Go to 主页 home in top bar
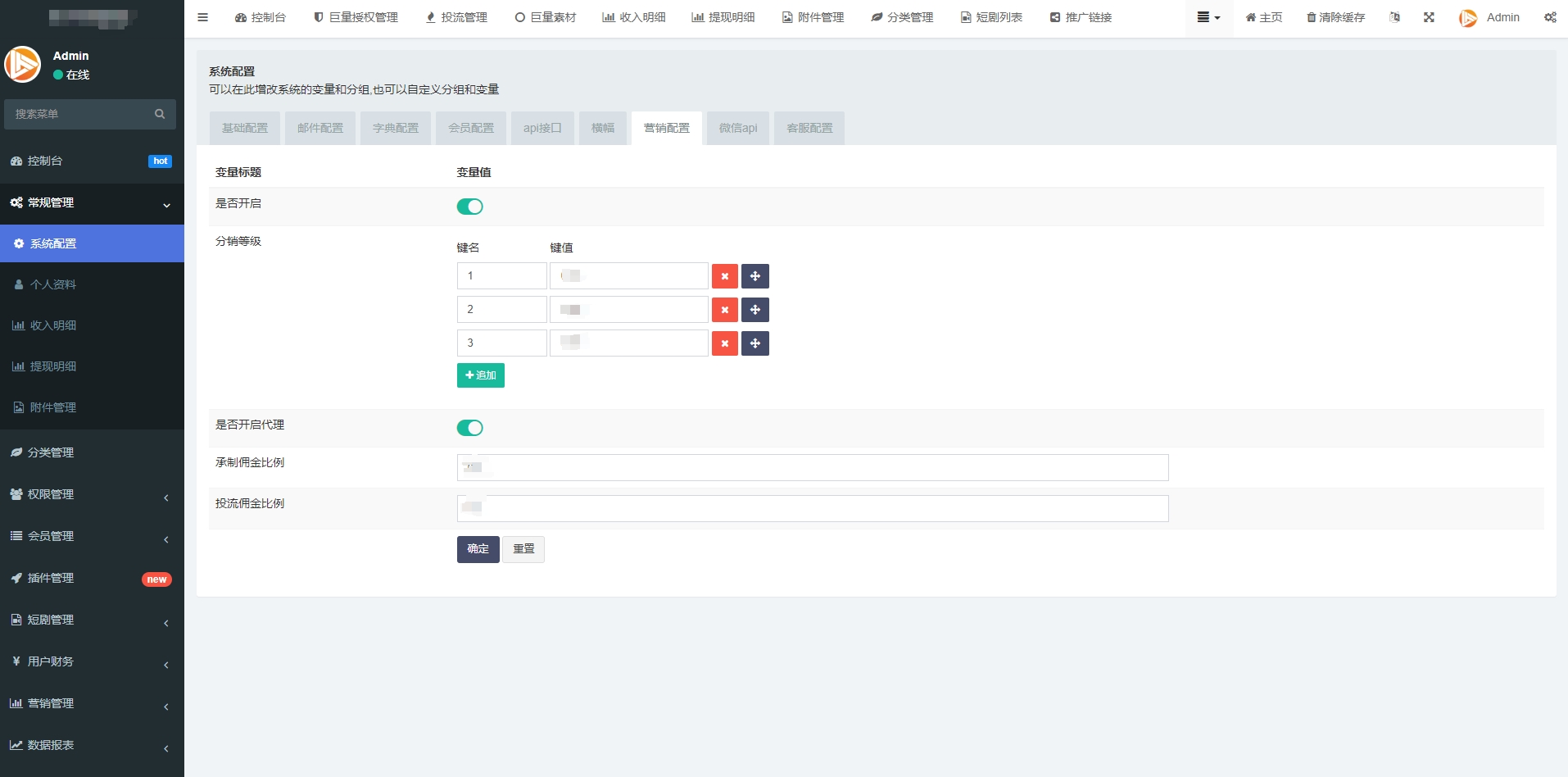The height and width of the screenshot is (777, 1568). point(1264,17)
